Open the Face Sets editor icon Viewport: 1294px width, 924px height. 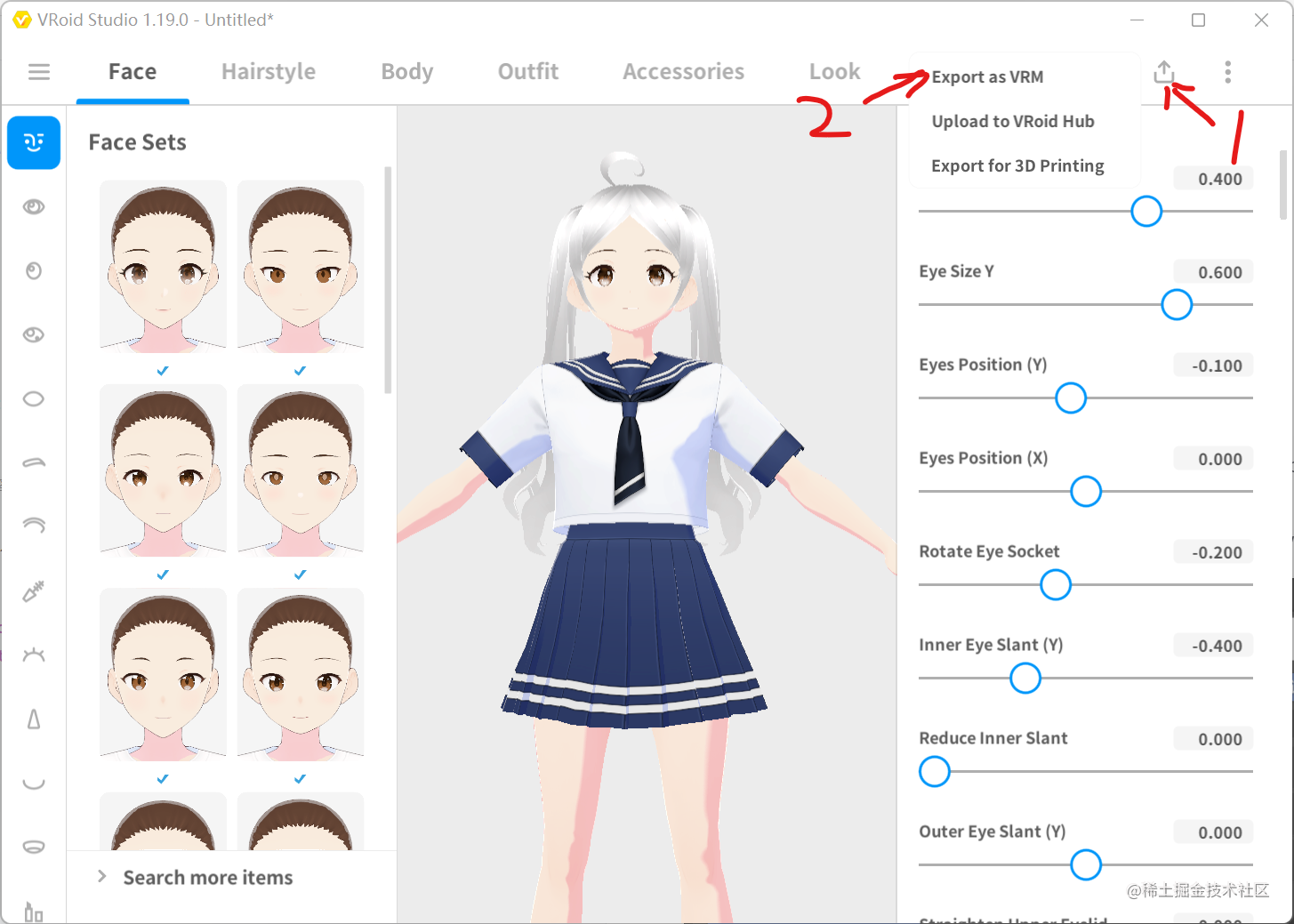point(34,142)
